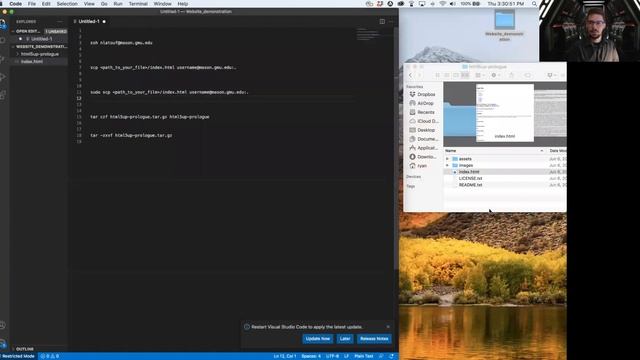Open the Edit menu
The width and height of the screenshot is (640, 360).
[46, 4]
